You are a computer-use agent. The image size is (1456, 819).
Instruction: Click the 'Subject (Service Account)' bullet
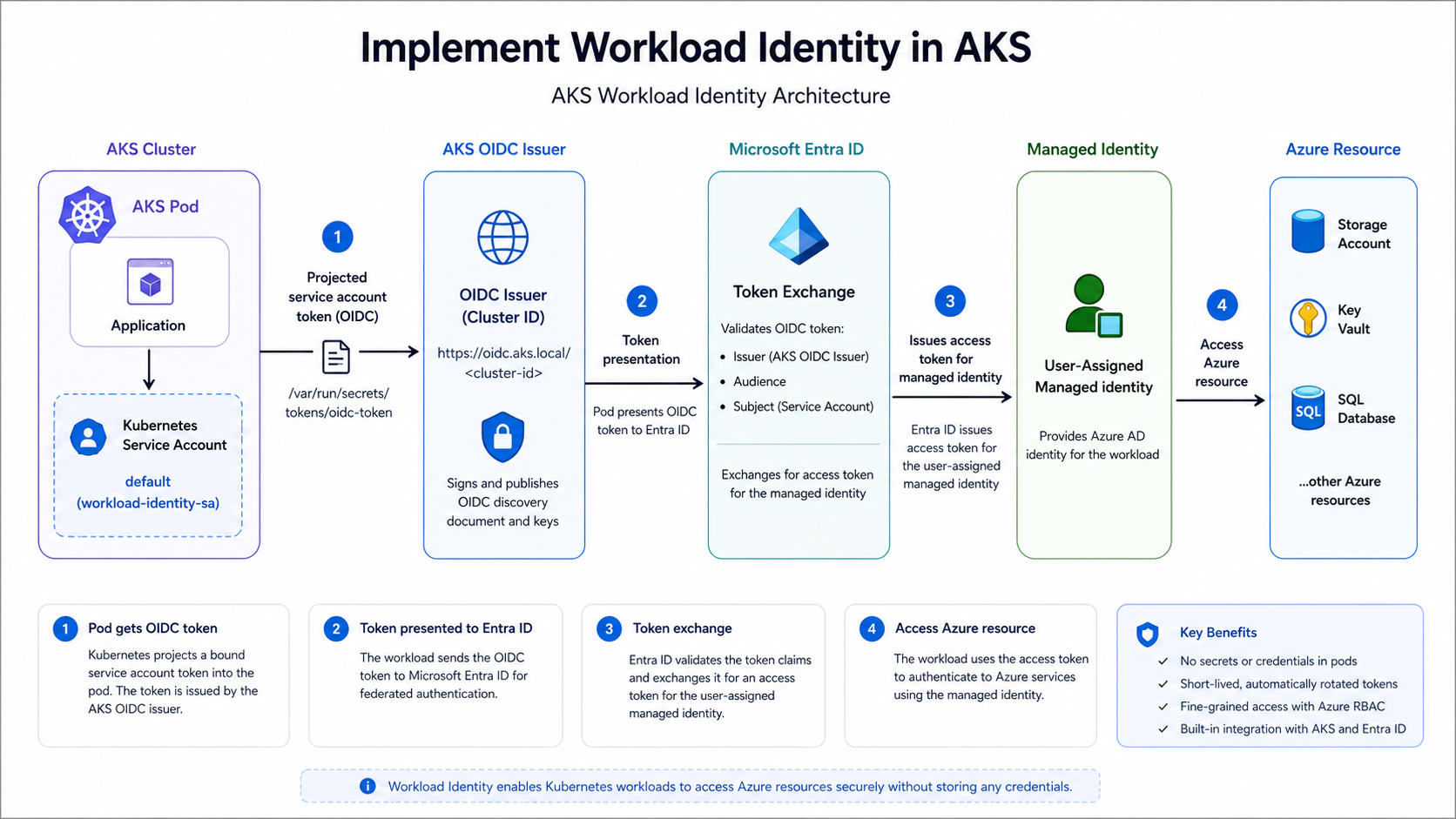coord(803,406)
